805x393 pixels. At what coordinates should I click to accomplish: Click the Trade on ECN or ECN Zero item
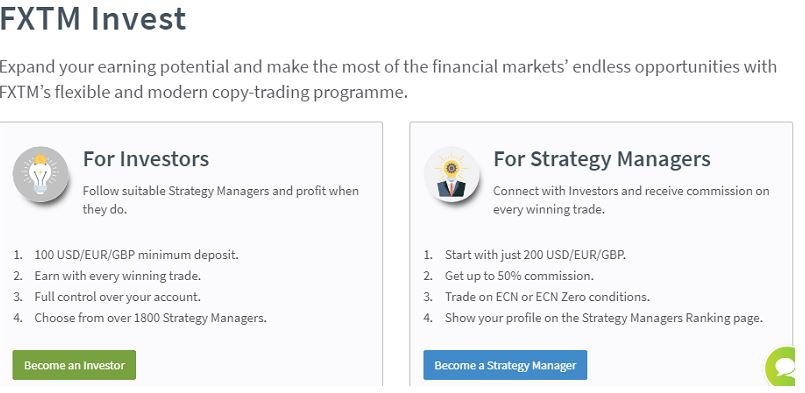tap(547, 297)
